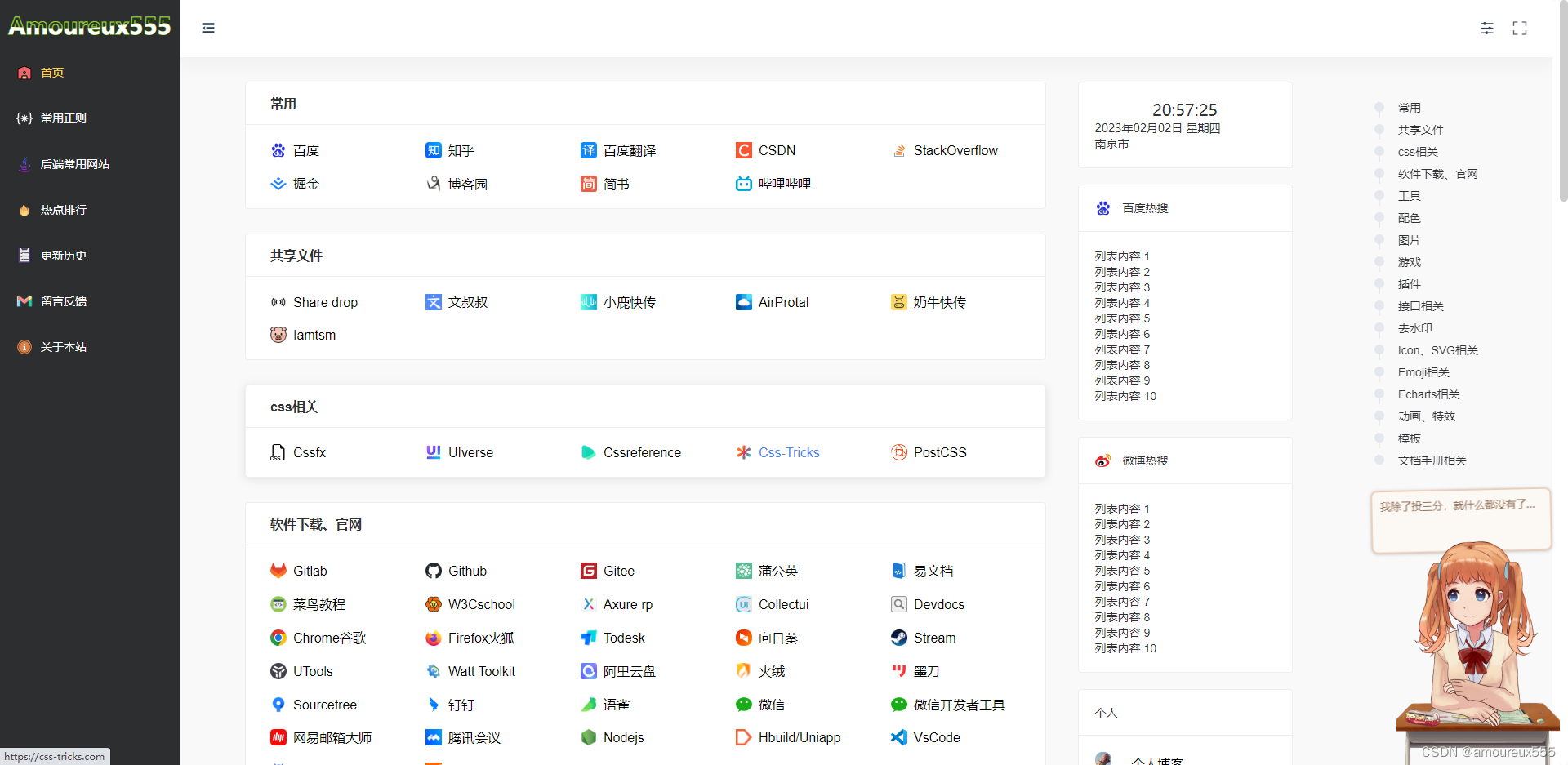The width and height of the screenshot is (1568, 765).
Task: Jump to 文档手册相关 anchor
Action: pos(1432,460)
